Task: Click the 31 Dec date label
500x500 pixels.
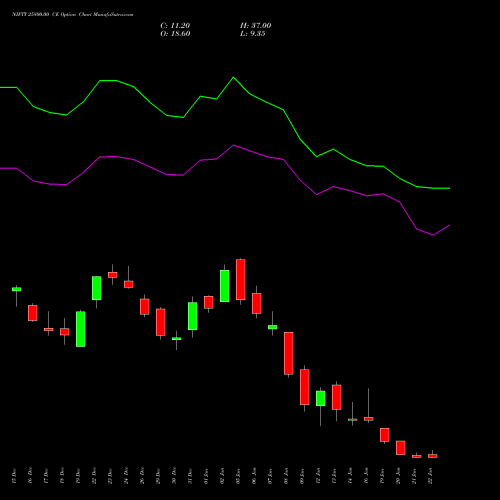Action: 190,476
